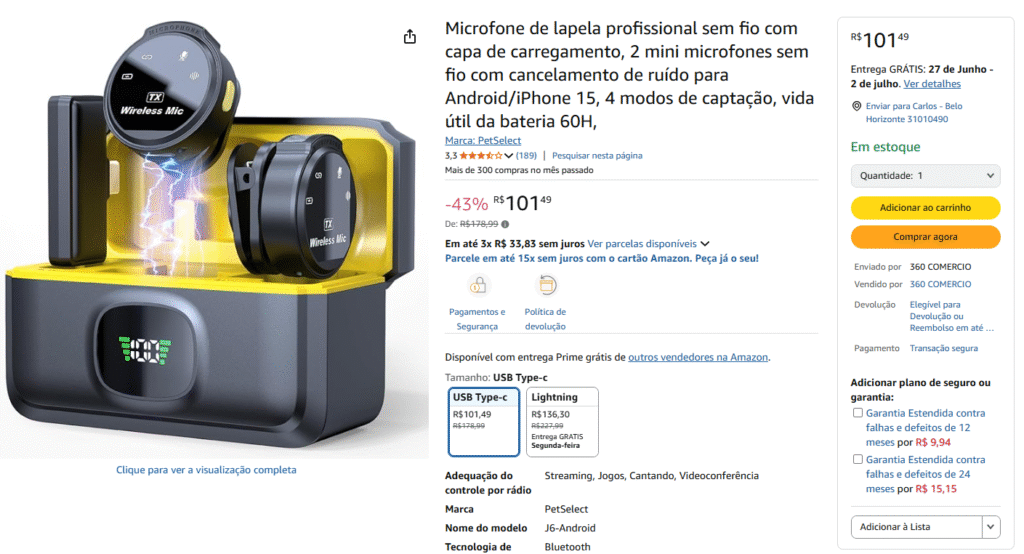
Task: Expand the Adicionar à Lista dropdown arrow
Action: click(x=991, y=527)
